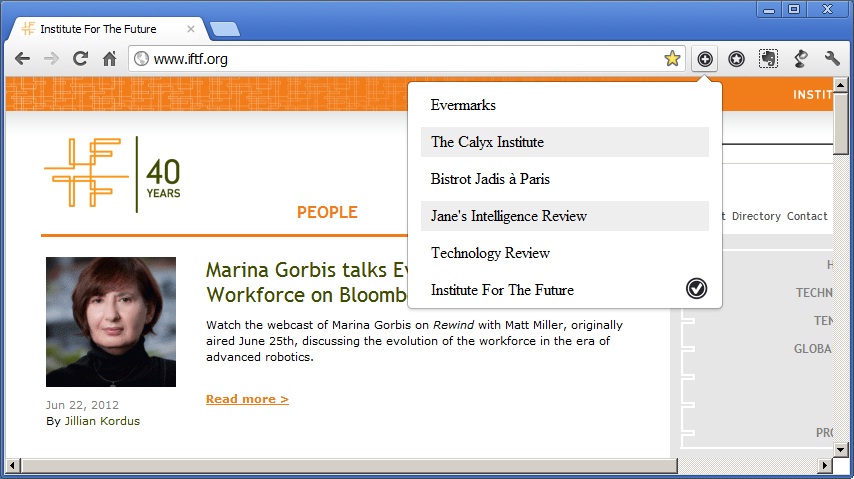Go back with the browser back arrow
This screenshot has width=854, height=479.
pyautogui.click(x=23, y=58)
